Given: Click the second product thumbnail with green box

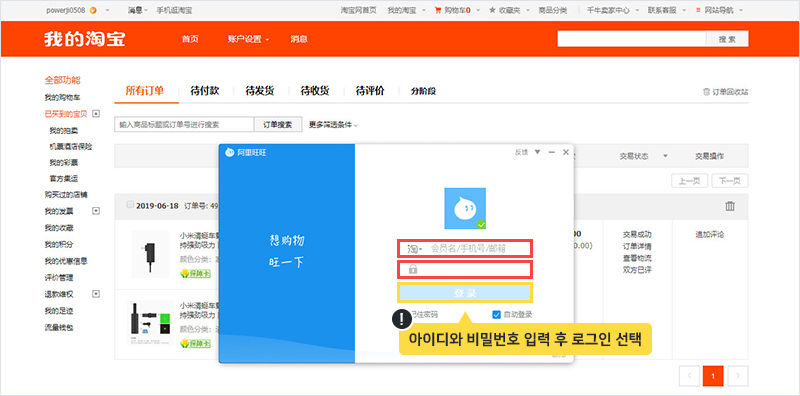Looking at the screenshot, I should point(150,323).
